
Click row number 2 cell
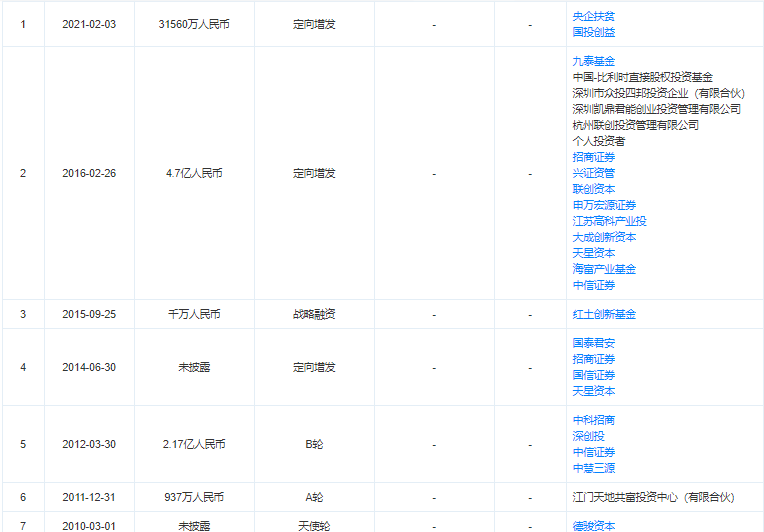[23, 173]
